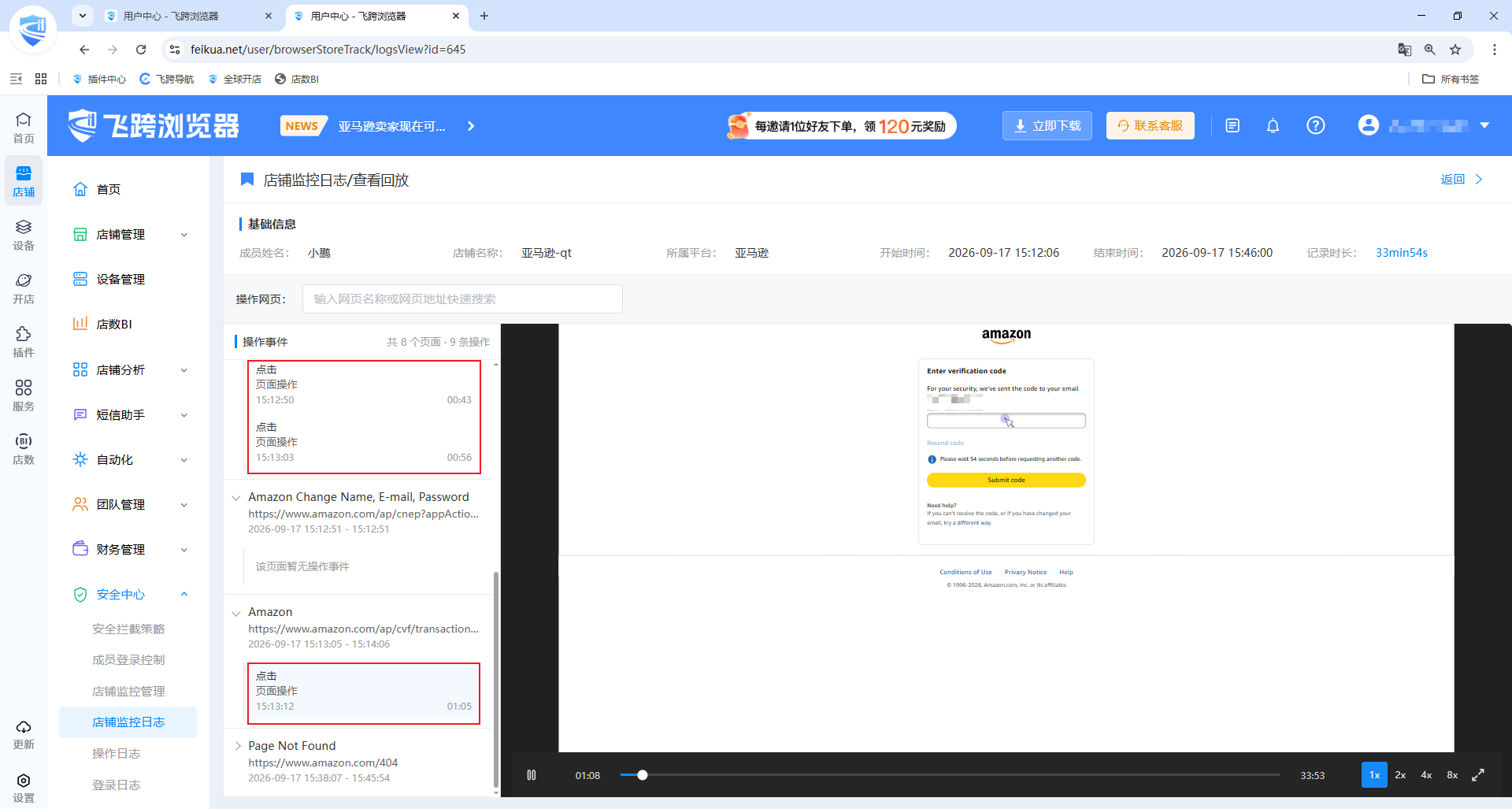The width and height of the screenshot is (1512, 809).
Task: Open the 服务 grid icon in the left rail
Action: pos(24,395)
